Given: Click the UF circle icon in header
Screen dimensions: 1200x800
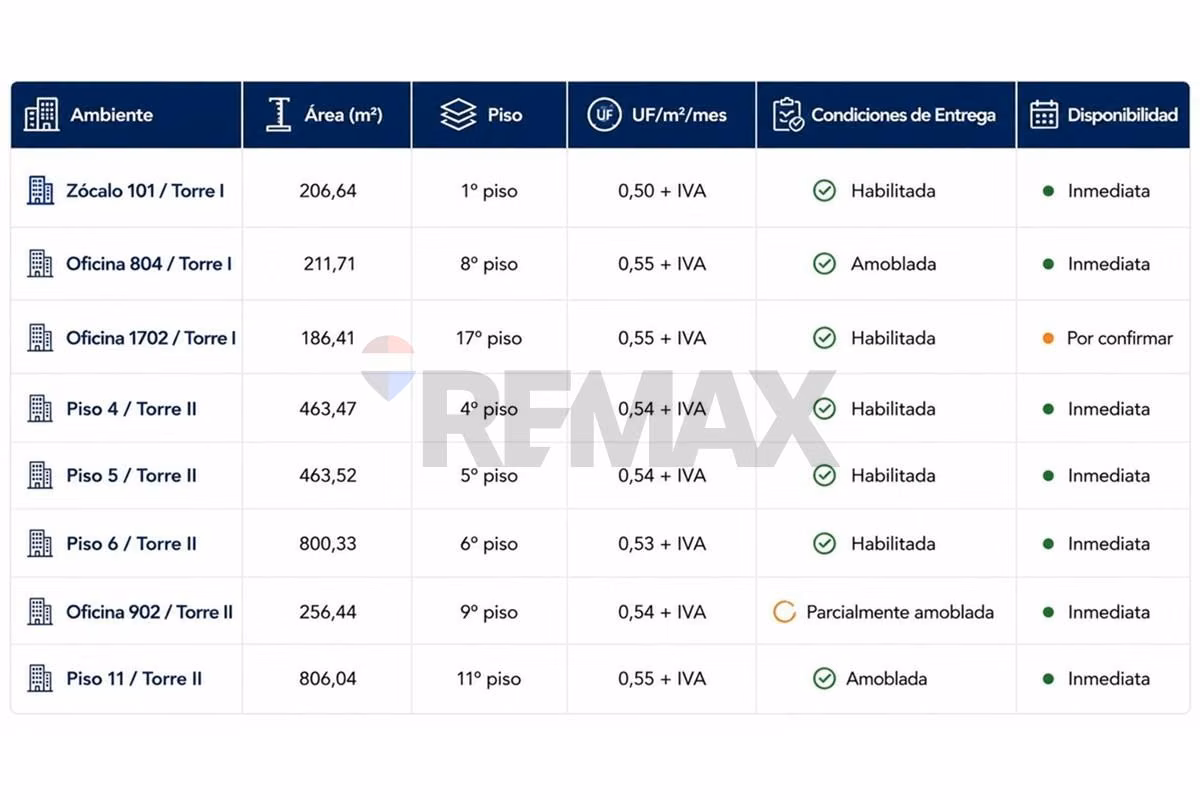Looking at the screenshot, I should [x=604, y=115].
